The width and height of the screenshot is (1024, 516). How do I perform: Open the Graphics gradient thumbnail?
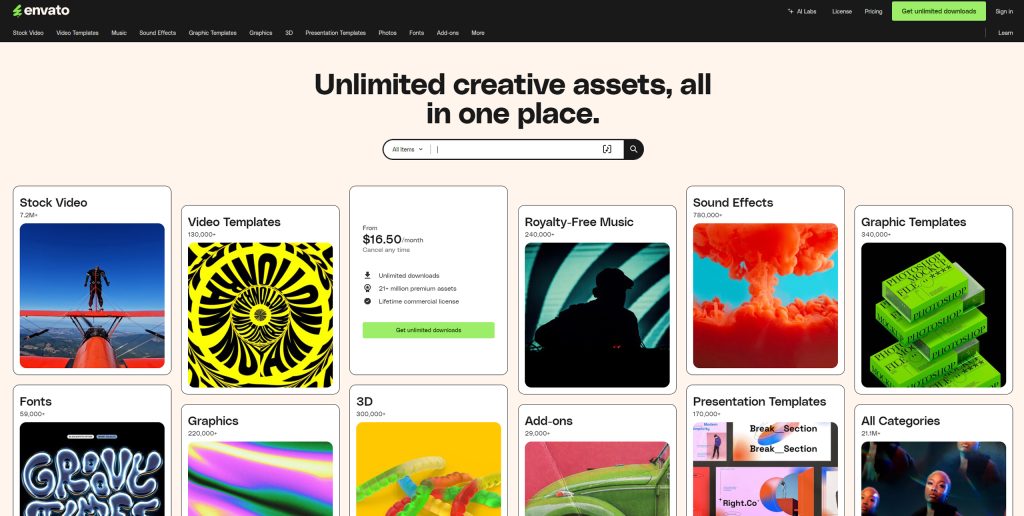pos(261,479)
